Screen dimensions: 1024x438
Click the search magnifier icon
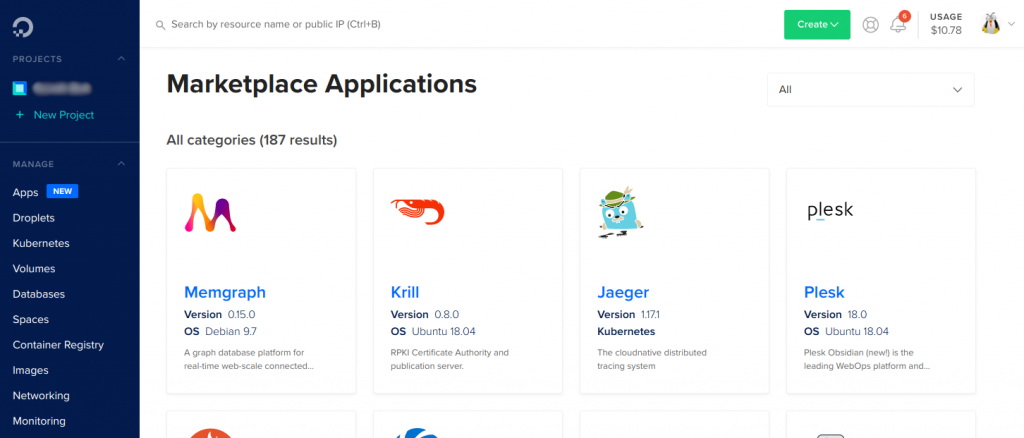tap(160, 25)
